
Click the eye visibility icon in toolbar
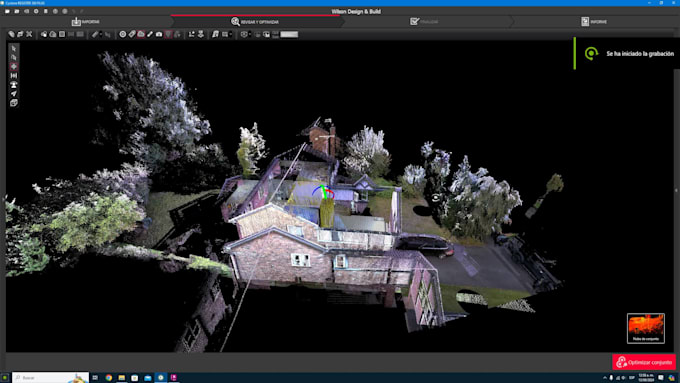(x=244, y=34)
